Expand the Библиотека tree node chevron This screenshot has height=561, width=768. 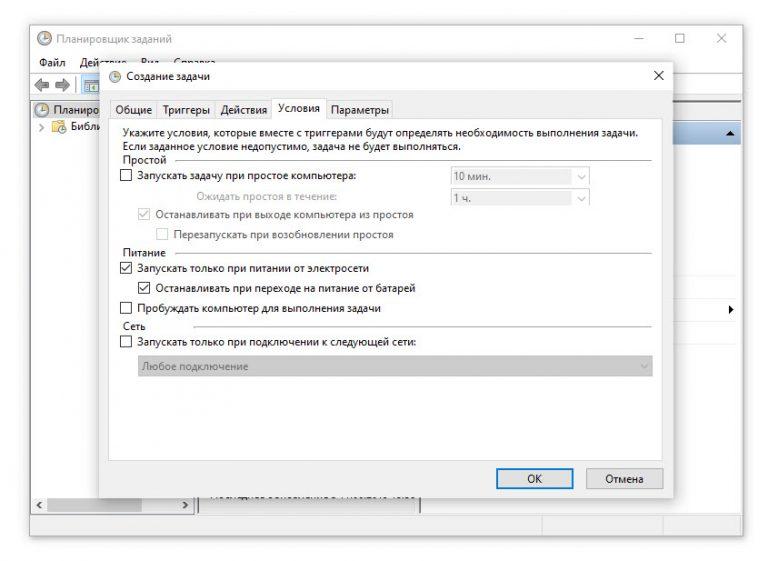41,127
